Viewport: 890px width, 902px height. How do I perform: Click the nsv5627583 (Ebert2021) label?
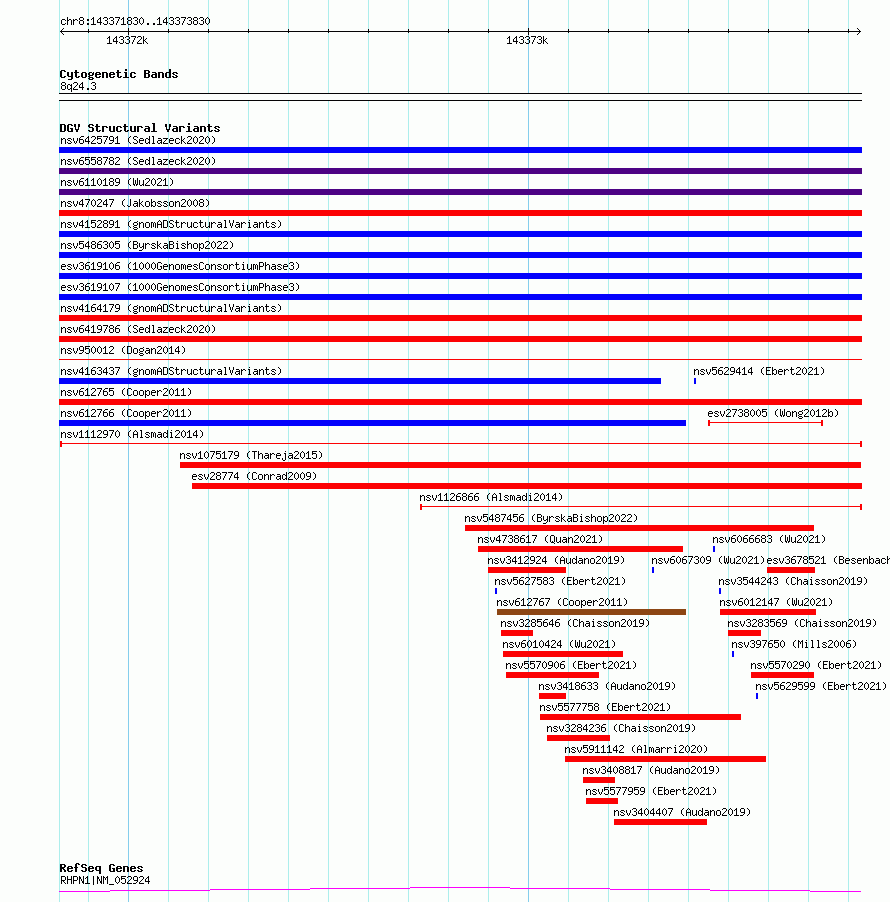coord(560,582)
